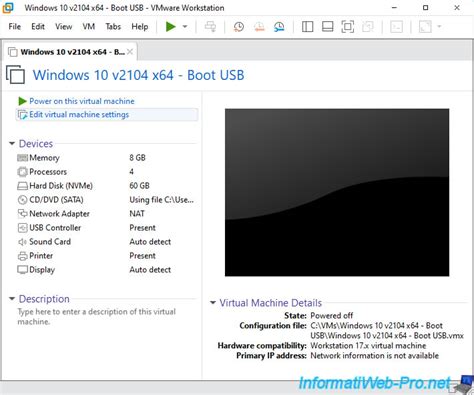Select the Display device label
This screenshot has height=395, width=474.
pyautogui.click(x=42, y=270)
